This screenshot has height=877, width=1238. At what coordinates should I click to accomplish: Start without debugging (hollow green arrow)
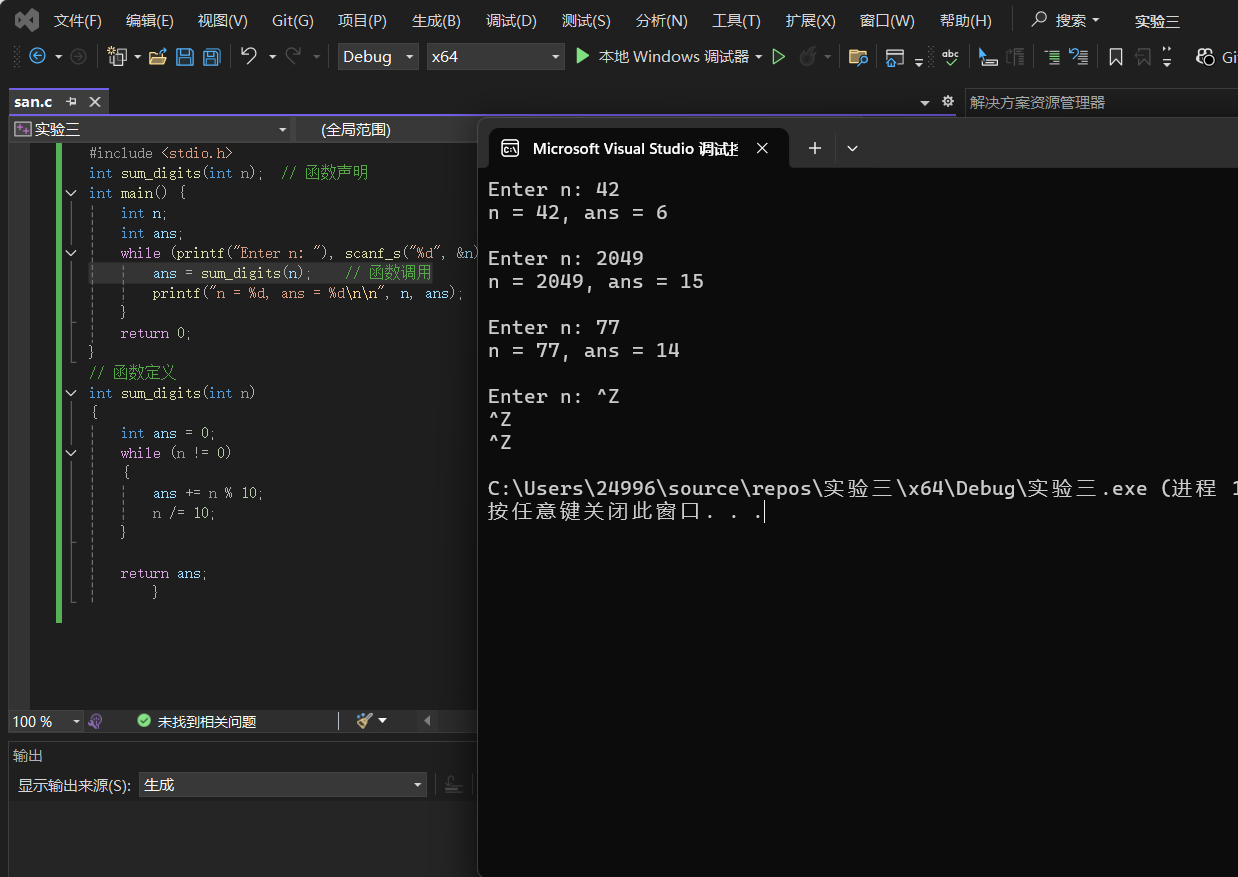coord(779,57)
